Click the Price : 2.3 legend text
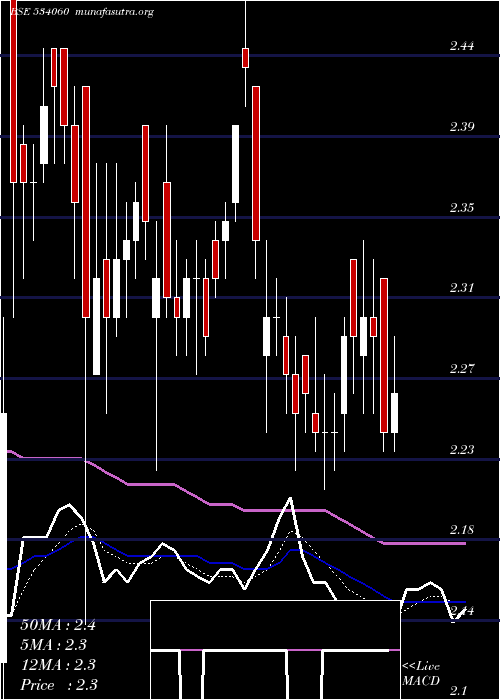The height and width of the screenshot is (700, 500). pos(59,684)
